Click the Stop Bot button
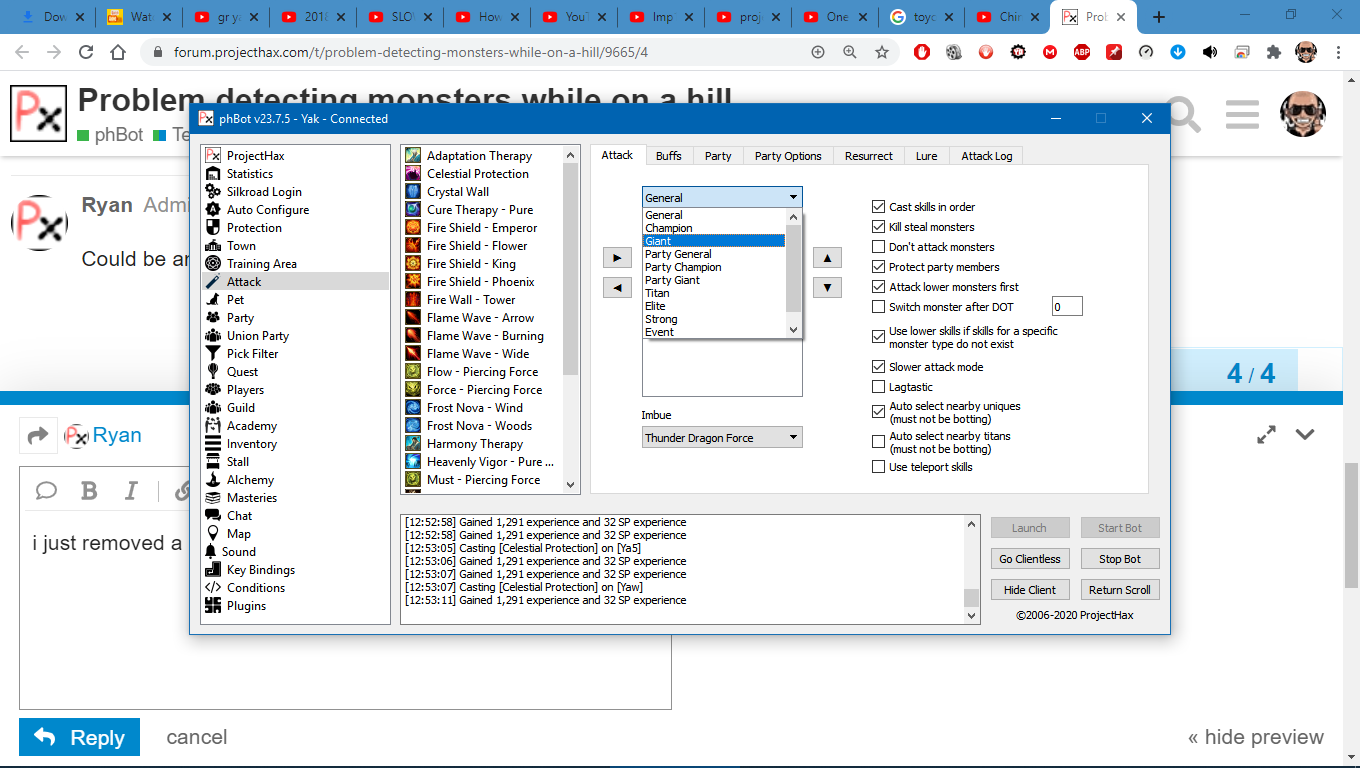The image size is (1360, 768). [1119, 559]
